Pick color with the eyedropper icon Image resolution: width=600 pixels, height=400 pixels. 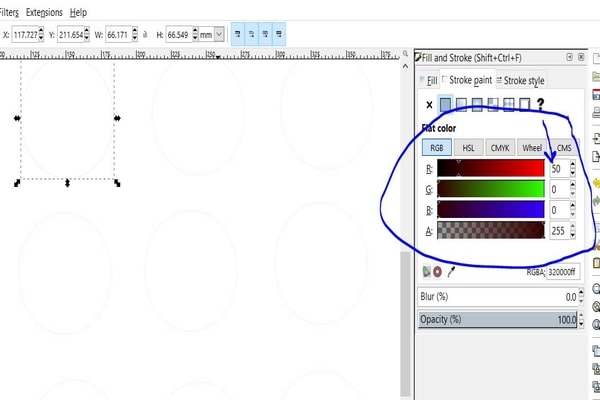click(x=452, y=272)
